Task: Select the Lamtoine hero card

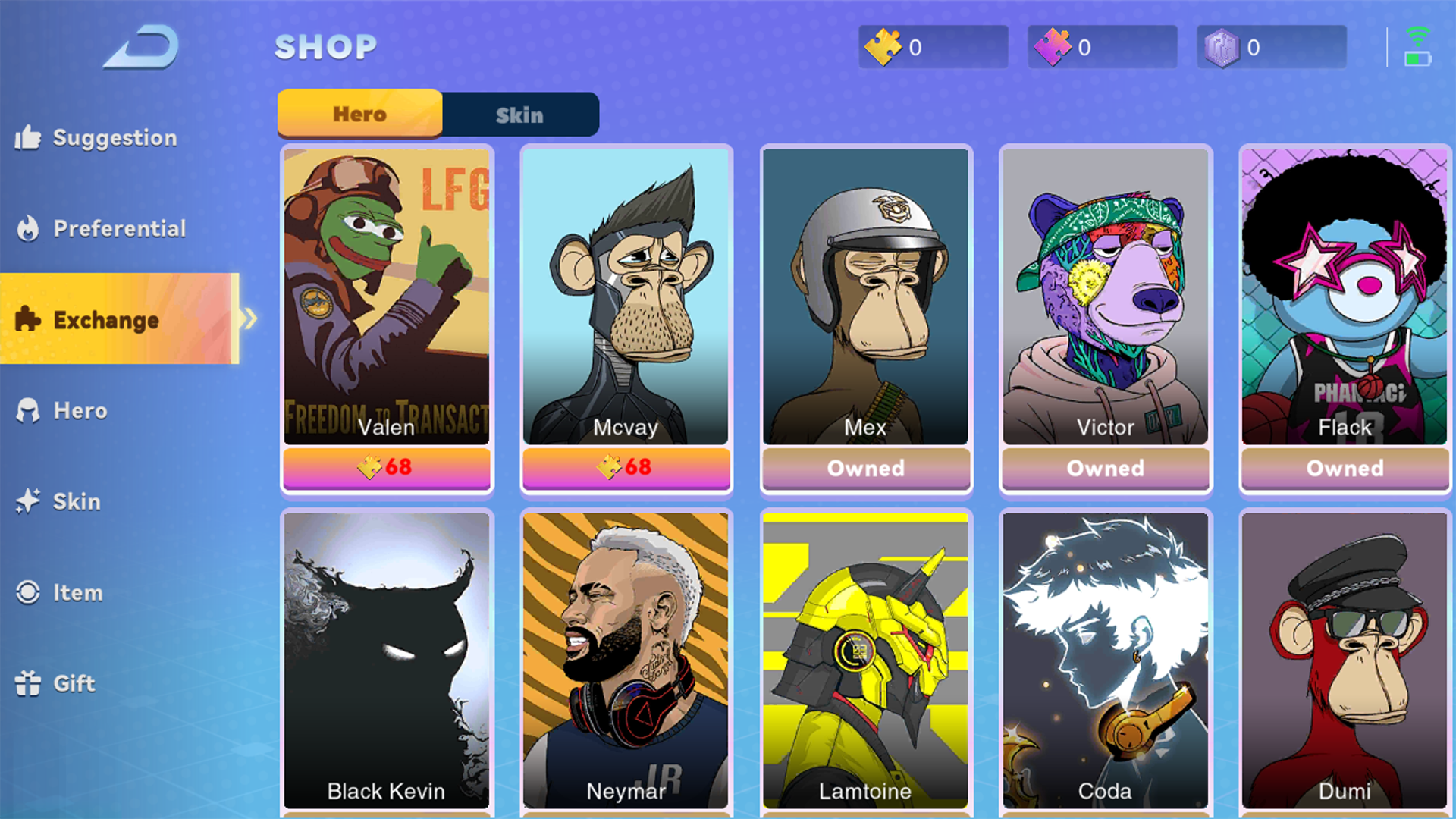Action: (866, 661)
